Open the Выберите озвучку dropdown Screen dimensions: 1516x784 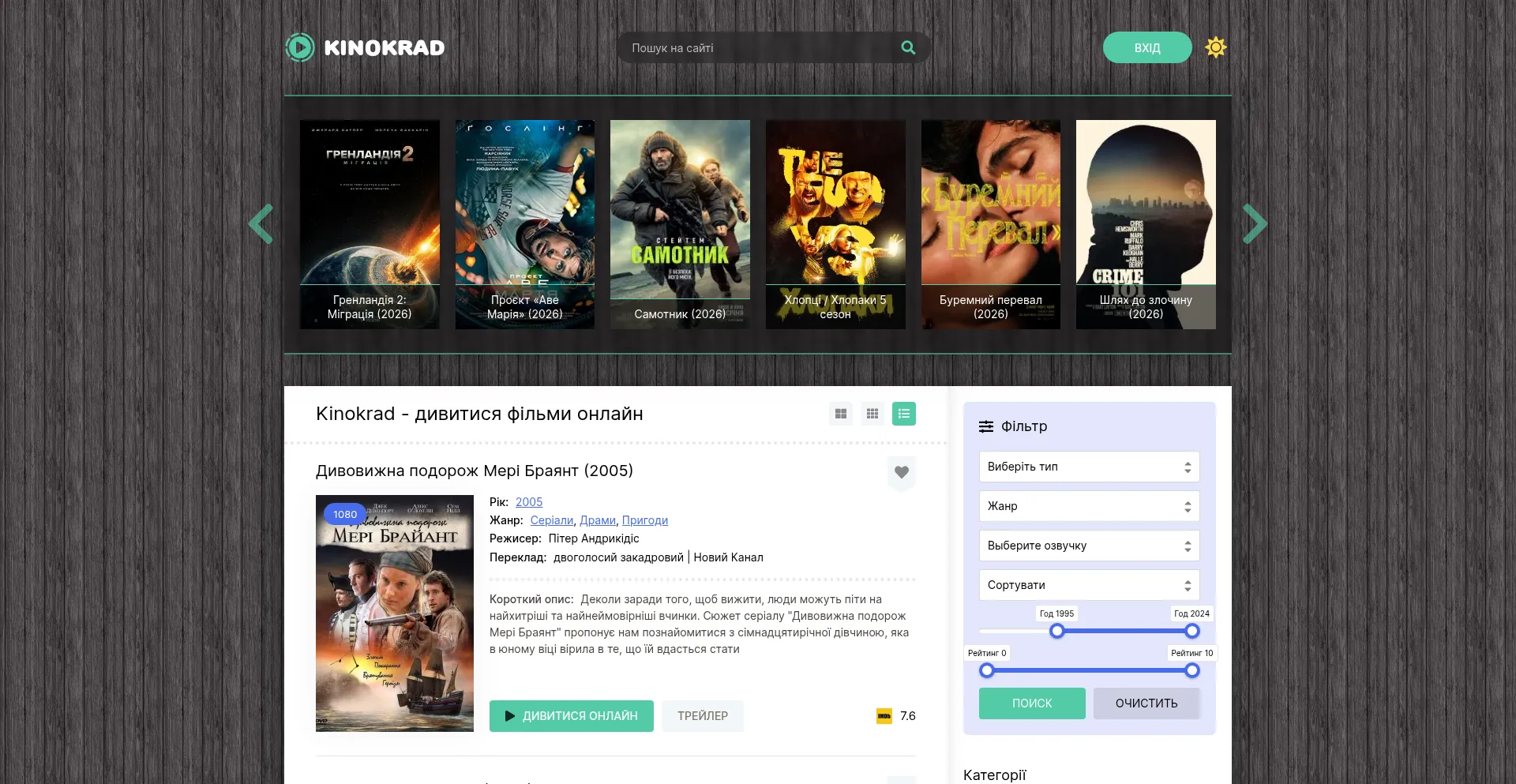tap(1090, 546)
